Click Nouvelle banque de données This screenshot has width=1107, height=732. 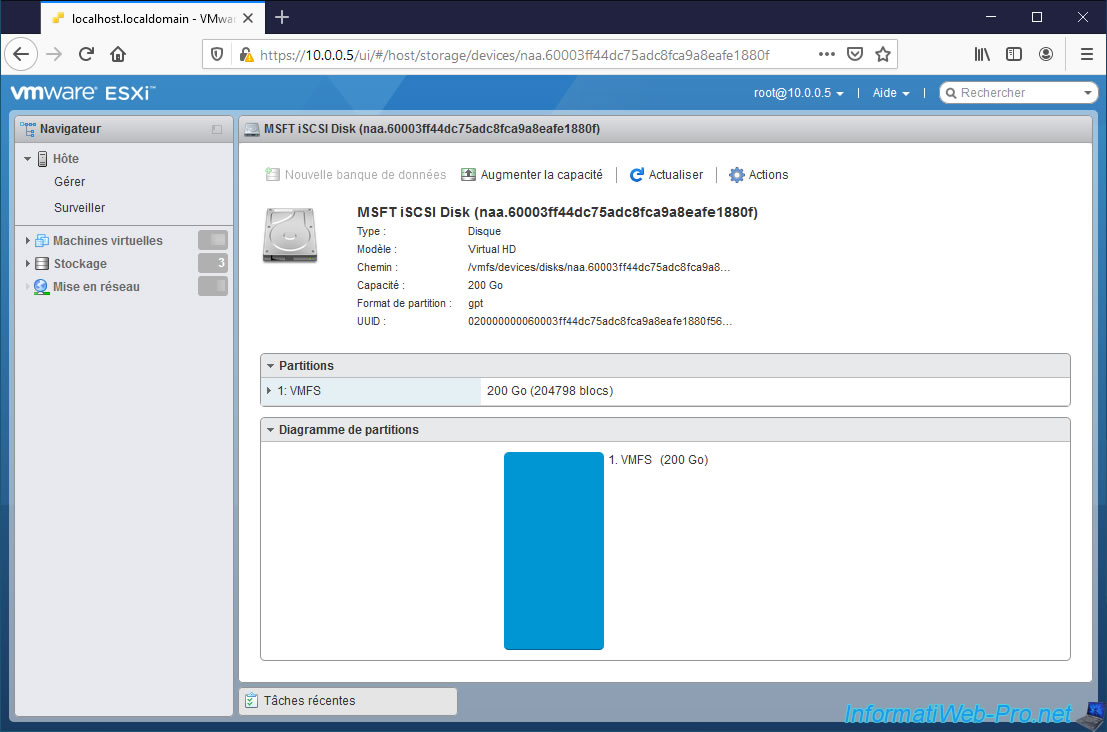click(356, 174)
